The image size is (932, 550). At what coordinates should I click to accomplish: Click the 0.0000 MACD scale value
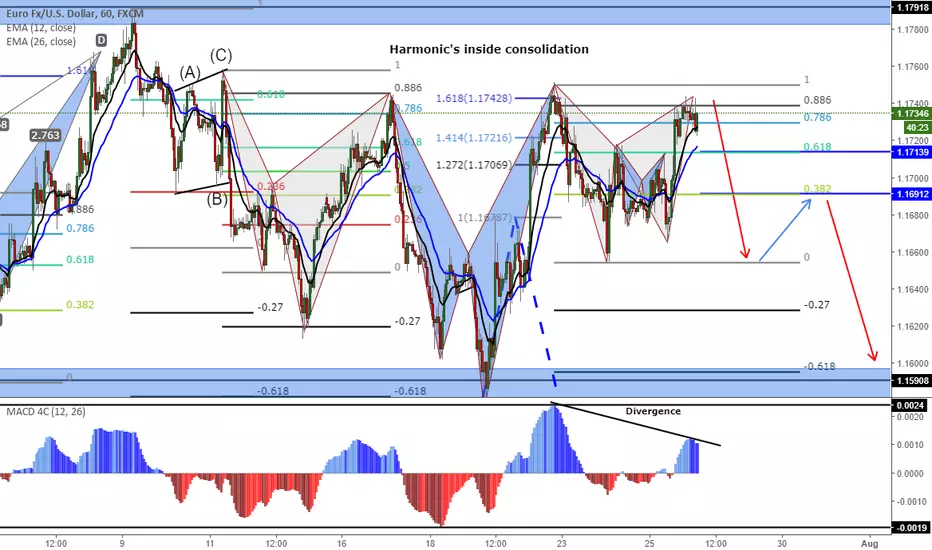coord(910,474)
